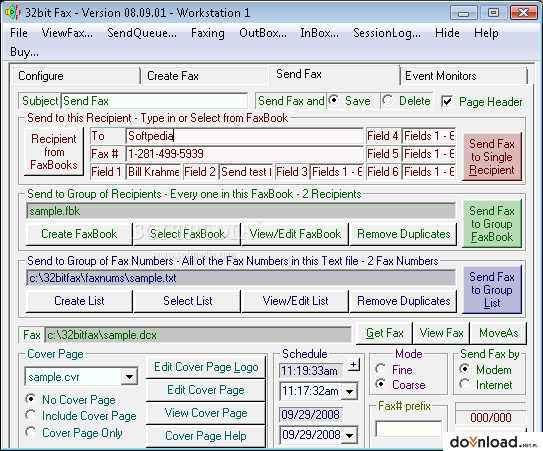
Task: Open the SendQueue... menu
Action: coord(142,33)
